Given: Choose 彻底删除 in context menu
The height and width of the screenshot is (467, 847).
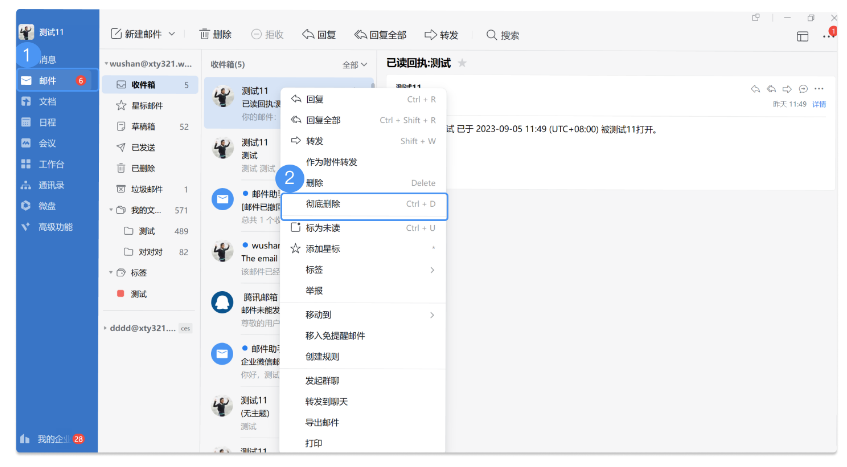Looking at the screenshot, I should (x=364, y=204).
